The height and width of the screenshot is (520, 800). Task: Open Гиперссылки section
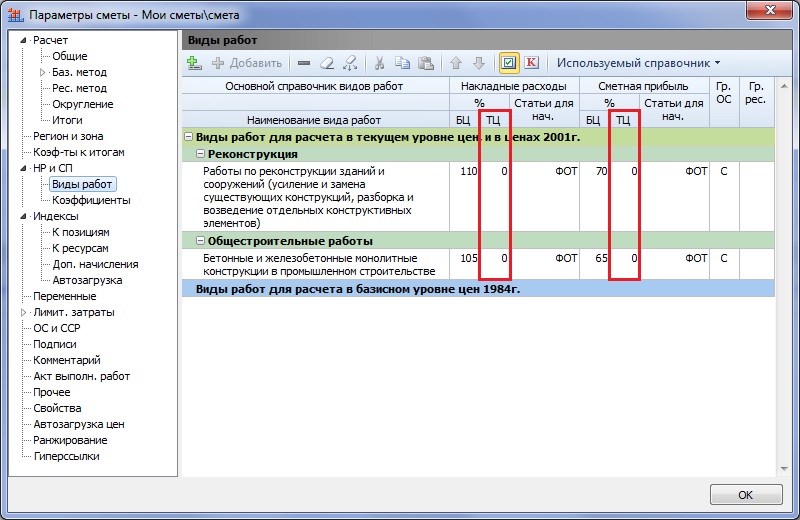tap(66, 456)
